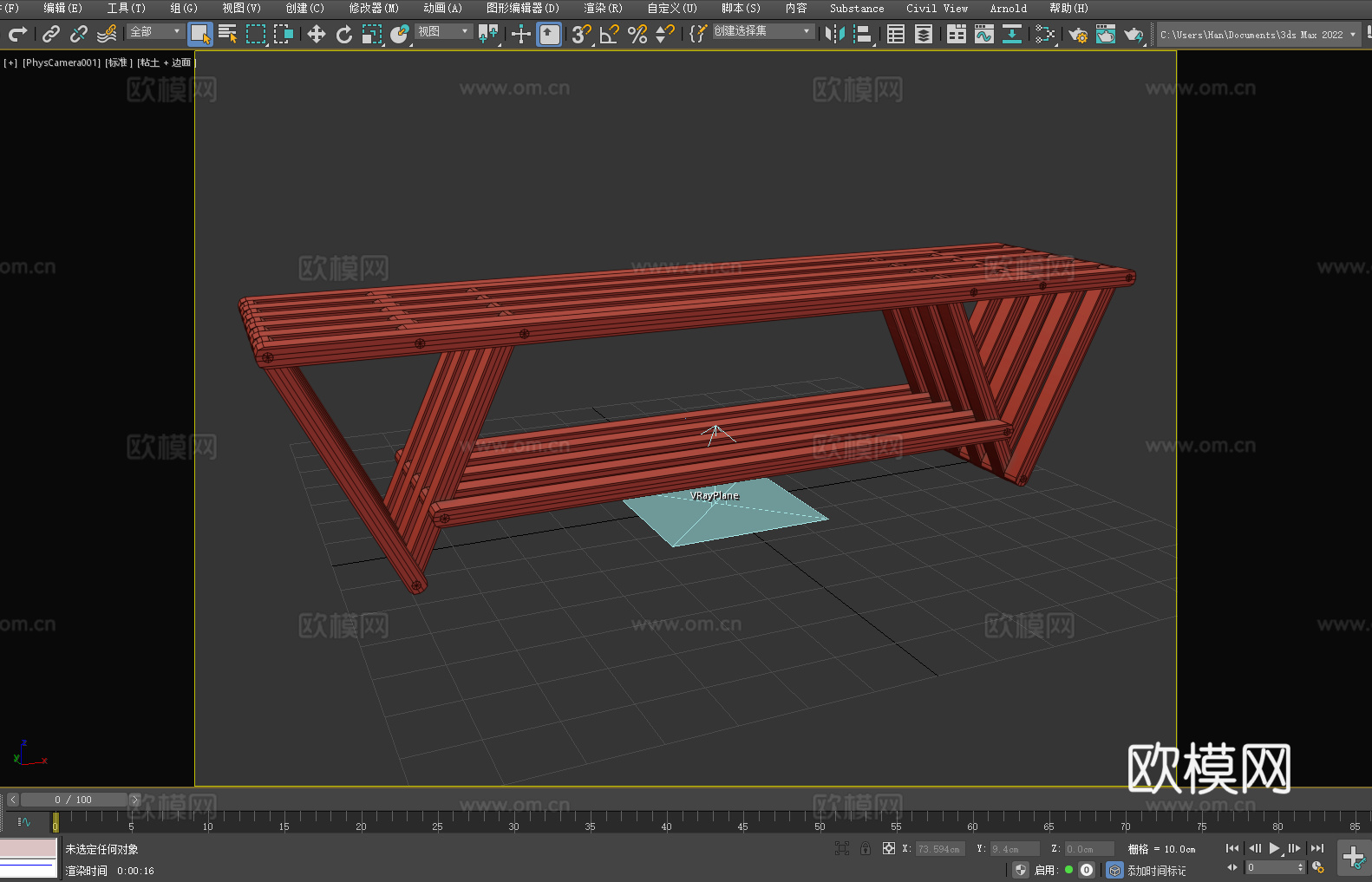Click the Go to End playback button
The height and width of the screenshot is (882, 1372).
tap(1317, 848)
